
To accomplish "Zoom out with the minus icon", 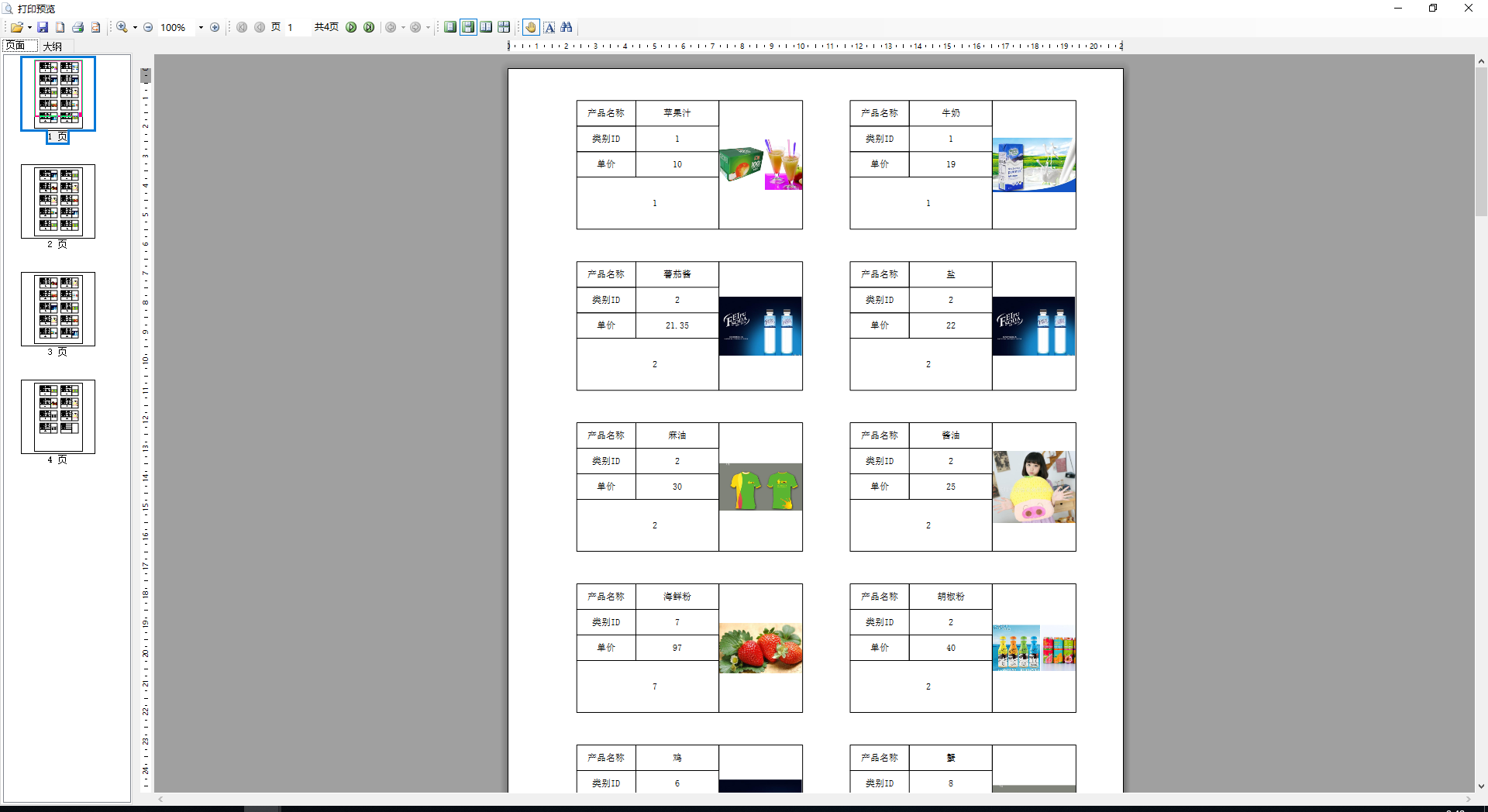I will pyautogui.click(x=148, y=27).
